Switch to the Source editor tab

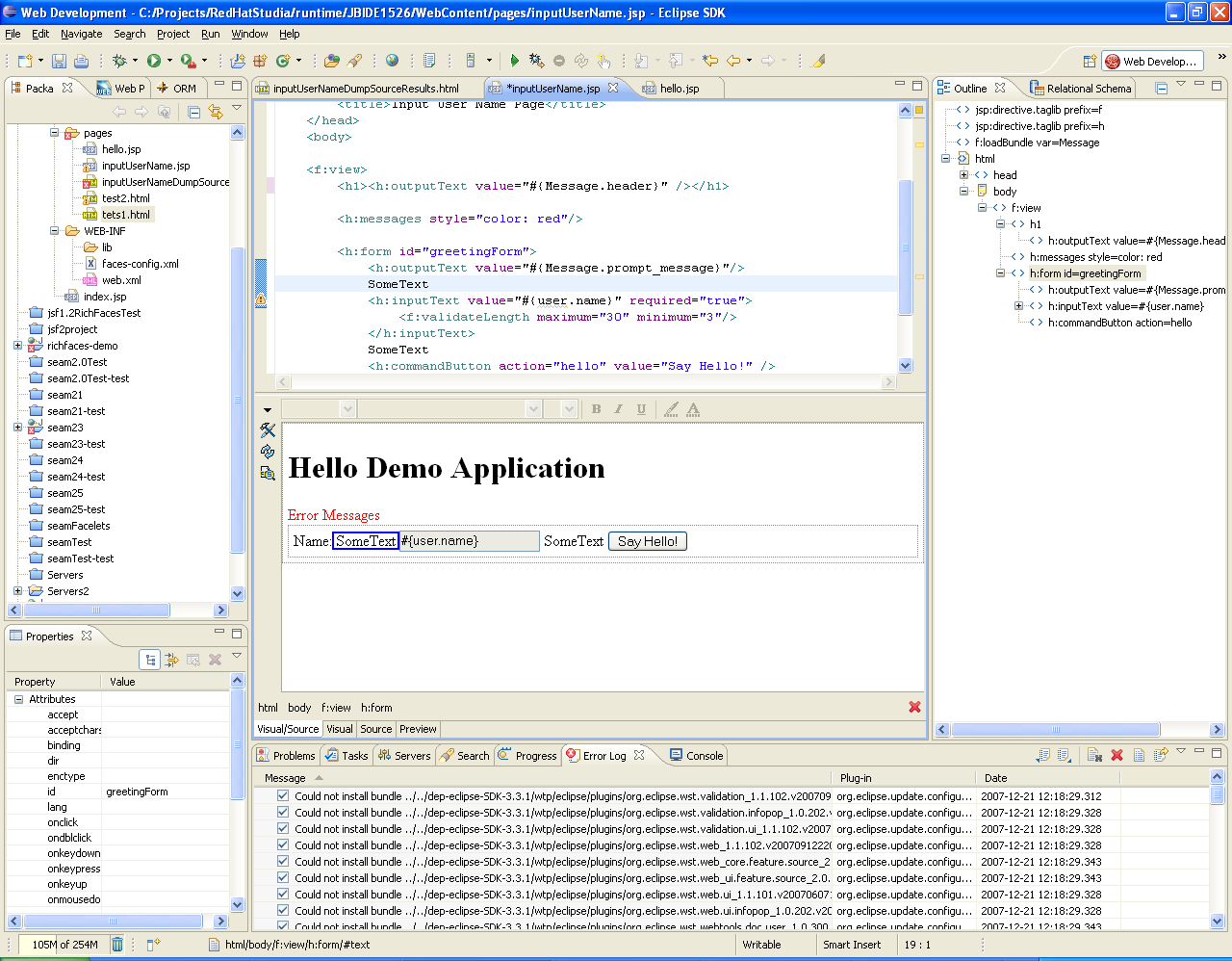[375, 729]
